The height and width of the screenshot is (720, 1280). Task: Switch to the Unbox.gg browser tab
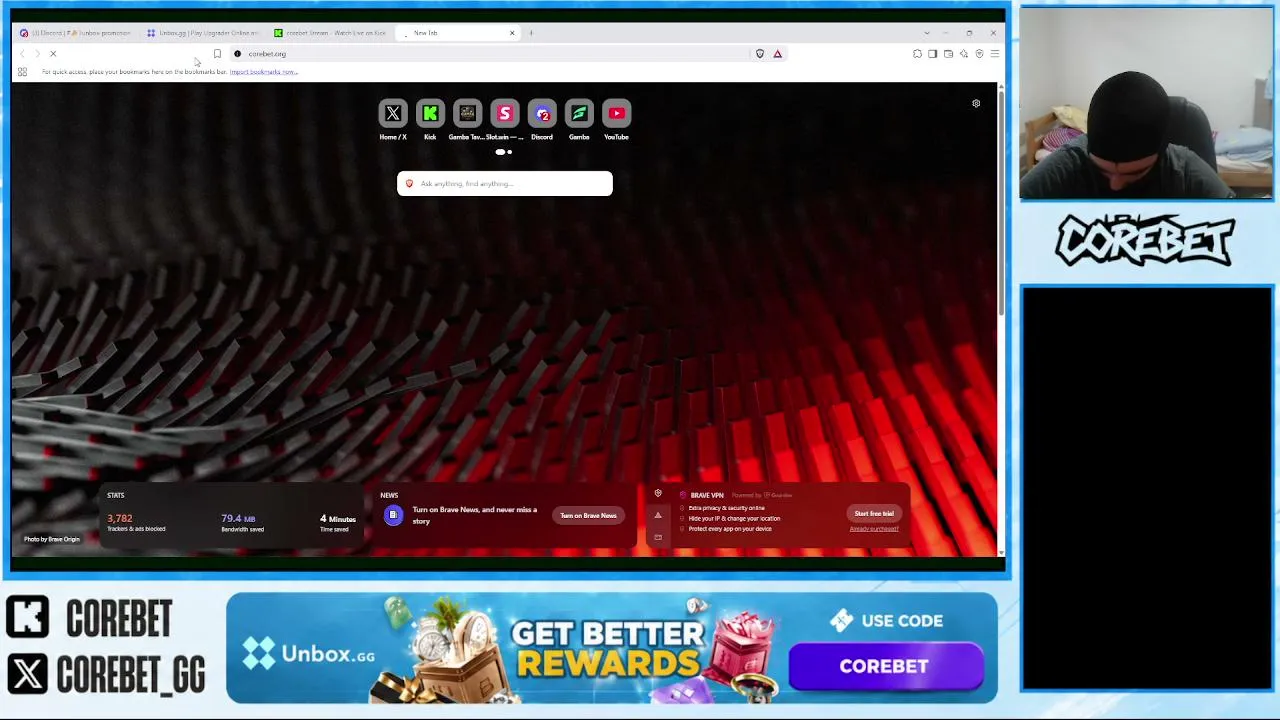click(204, 33)
